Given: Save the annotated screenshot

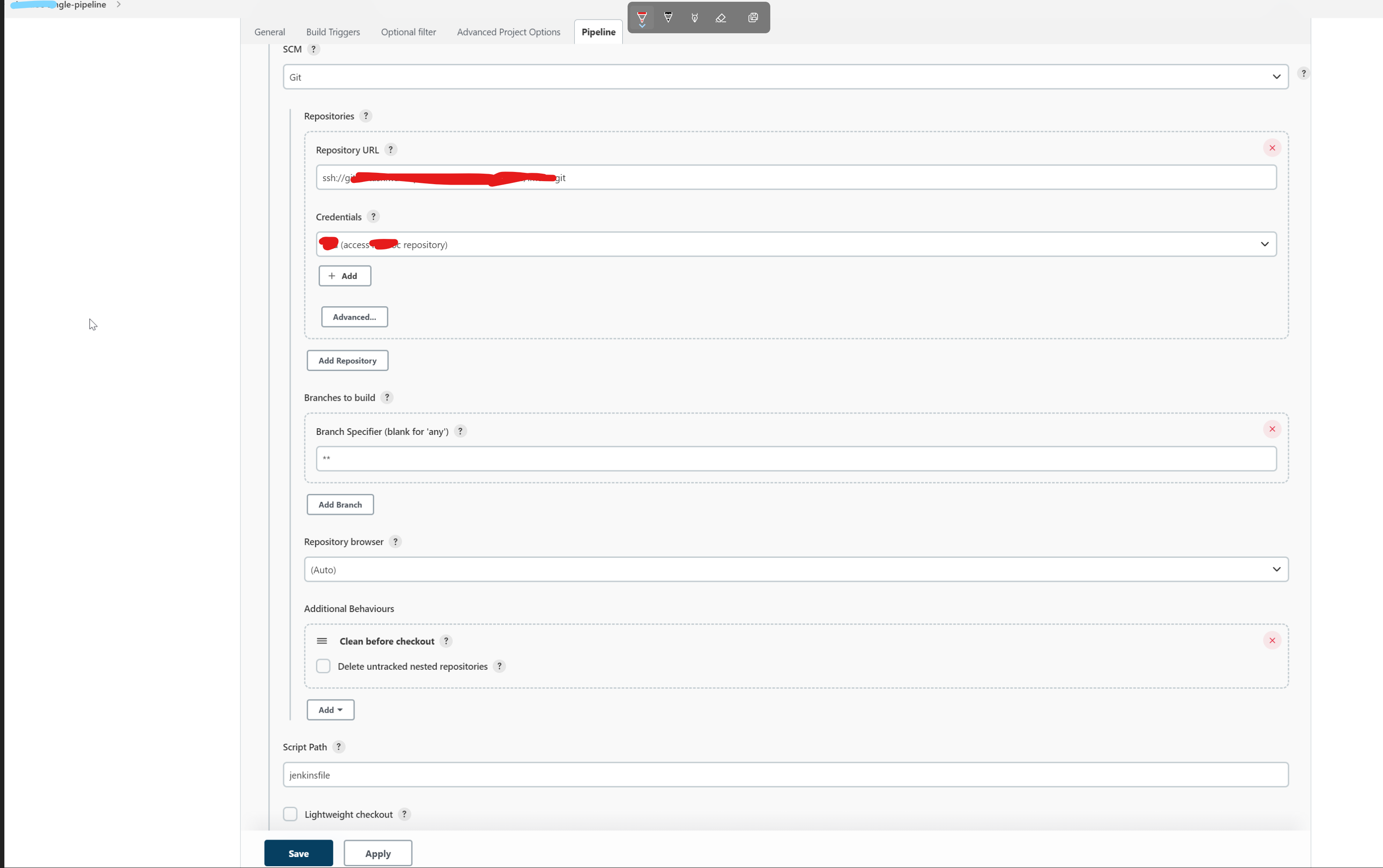Looking at the screenshot, I should [753, 17].
